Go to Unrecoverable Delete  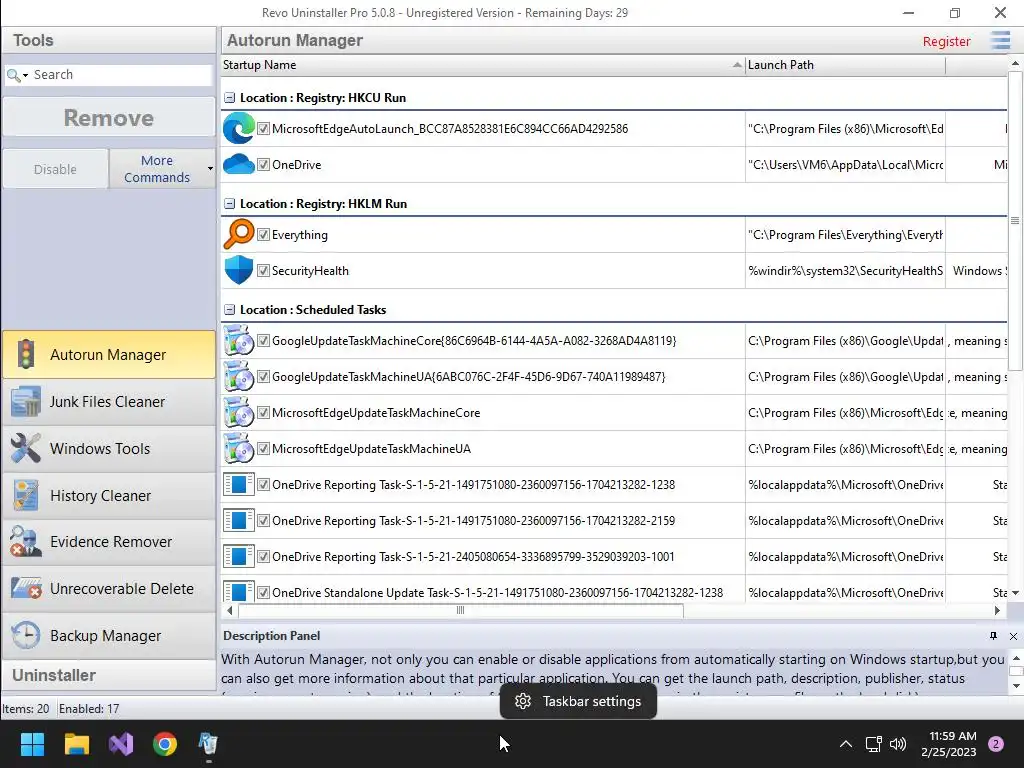click(108, 589)
